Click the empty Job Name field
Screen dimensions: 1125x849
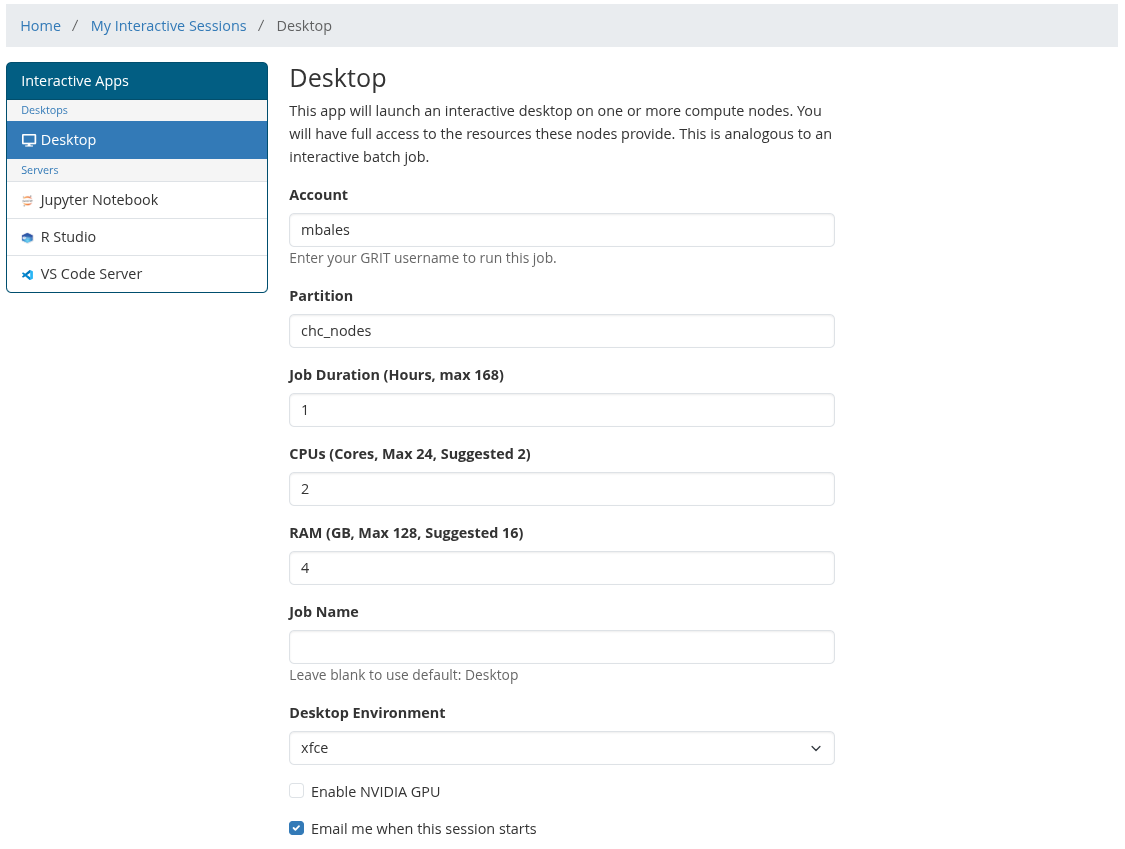click(x=561, y=647)
